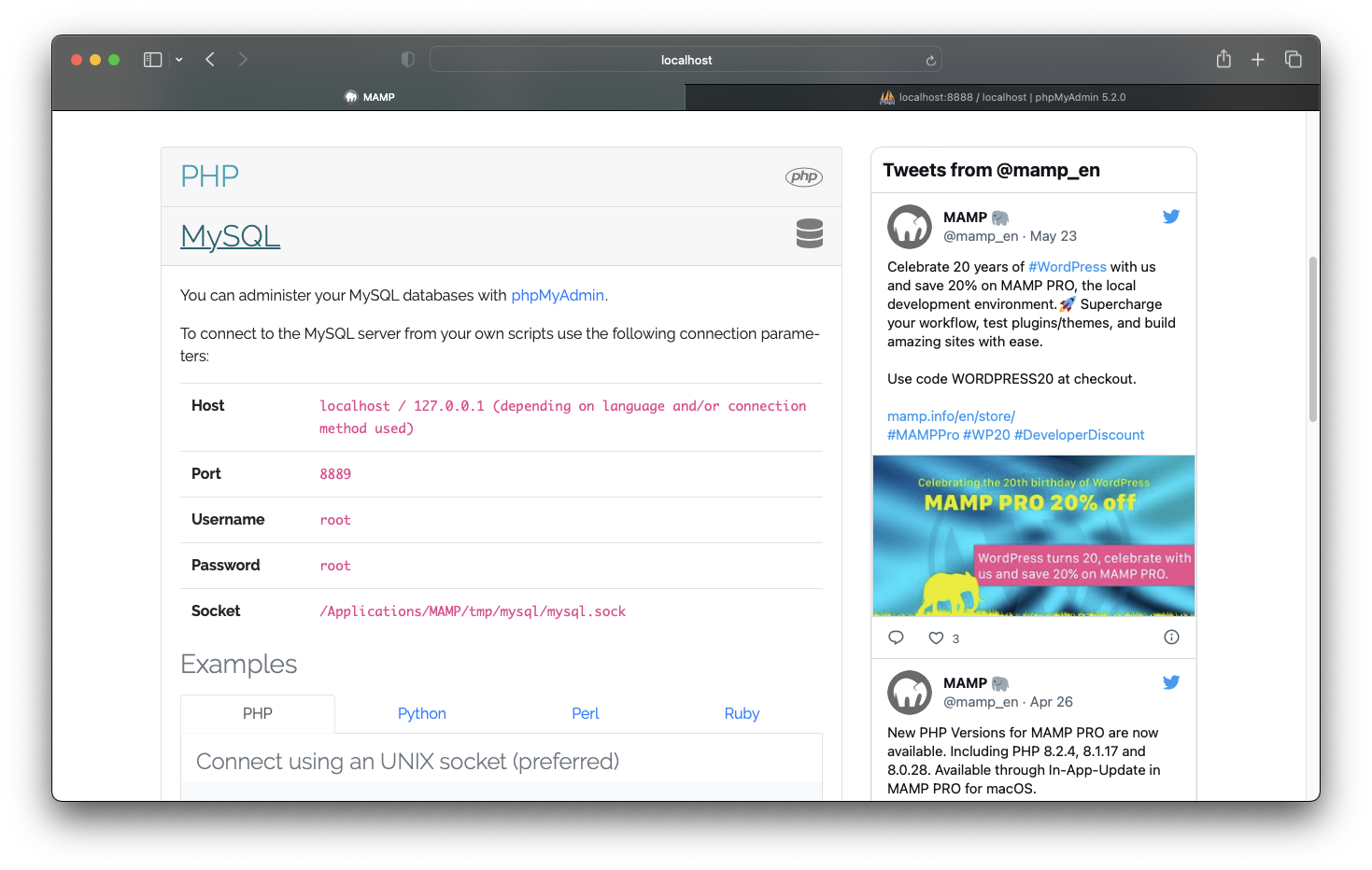Screen dimensions: 1372x870
Task: Click the socket path mysql.sock
Action: point(473,611)
